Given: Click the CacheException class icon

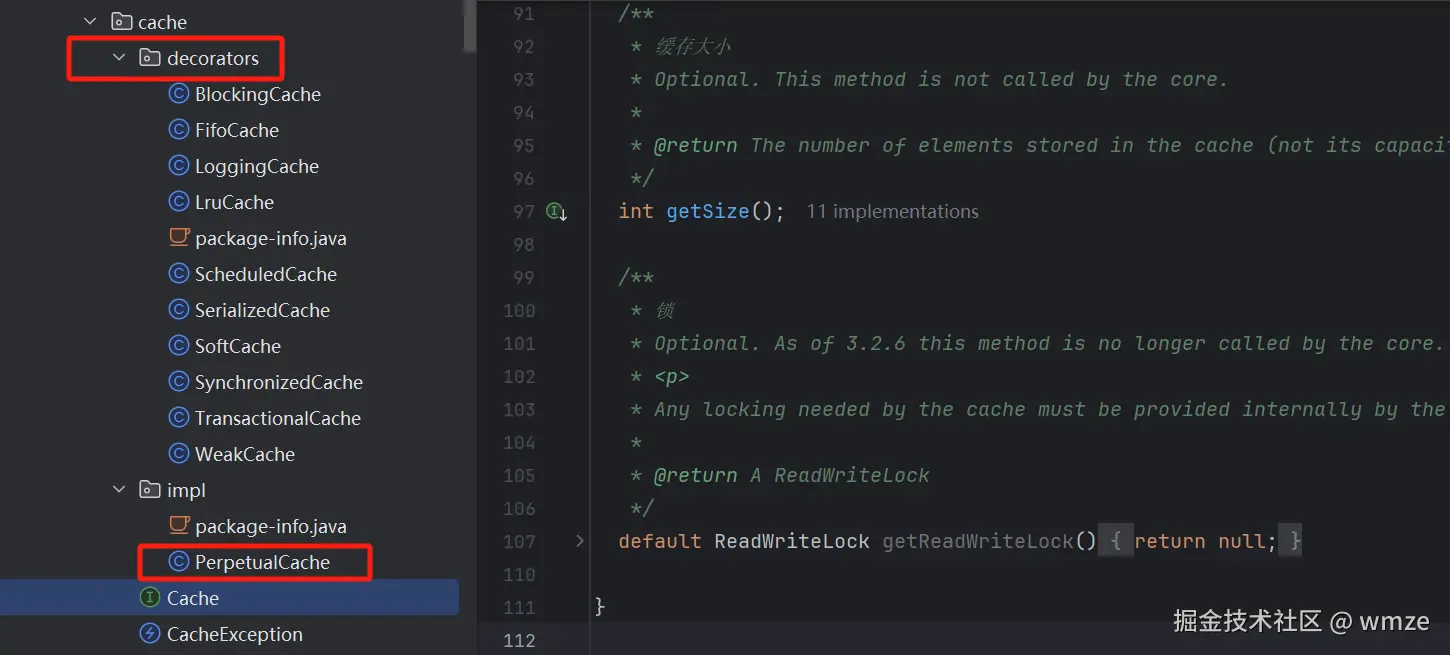Looking at the screenshot, I should [x=150, y=634].
